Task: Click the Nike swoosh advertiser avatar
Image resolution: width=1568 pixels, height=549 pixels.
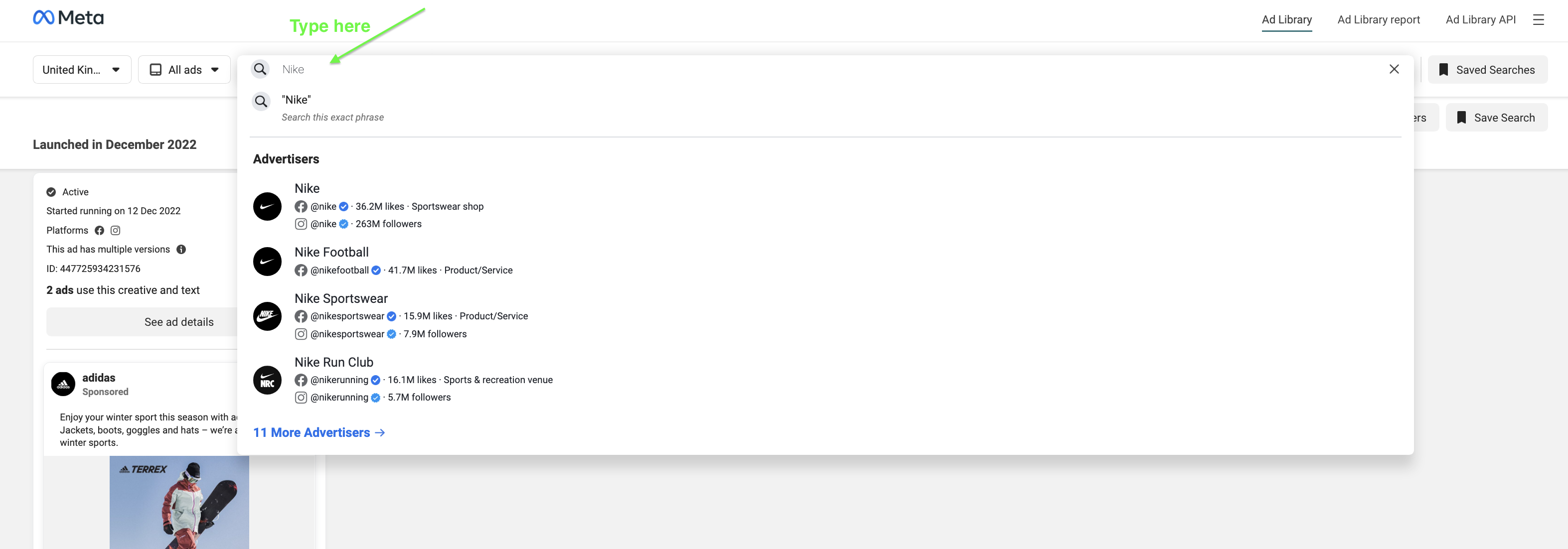Action: [267, 206]
